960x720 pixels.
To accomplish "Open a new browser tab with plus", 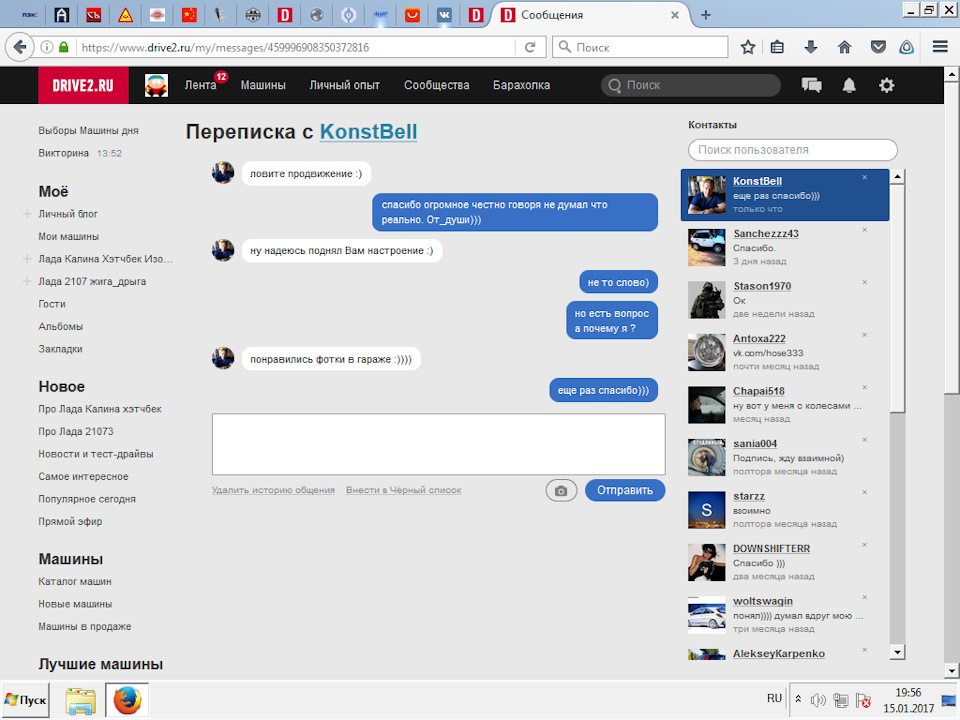I will pos(706,15).
